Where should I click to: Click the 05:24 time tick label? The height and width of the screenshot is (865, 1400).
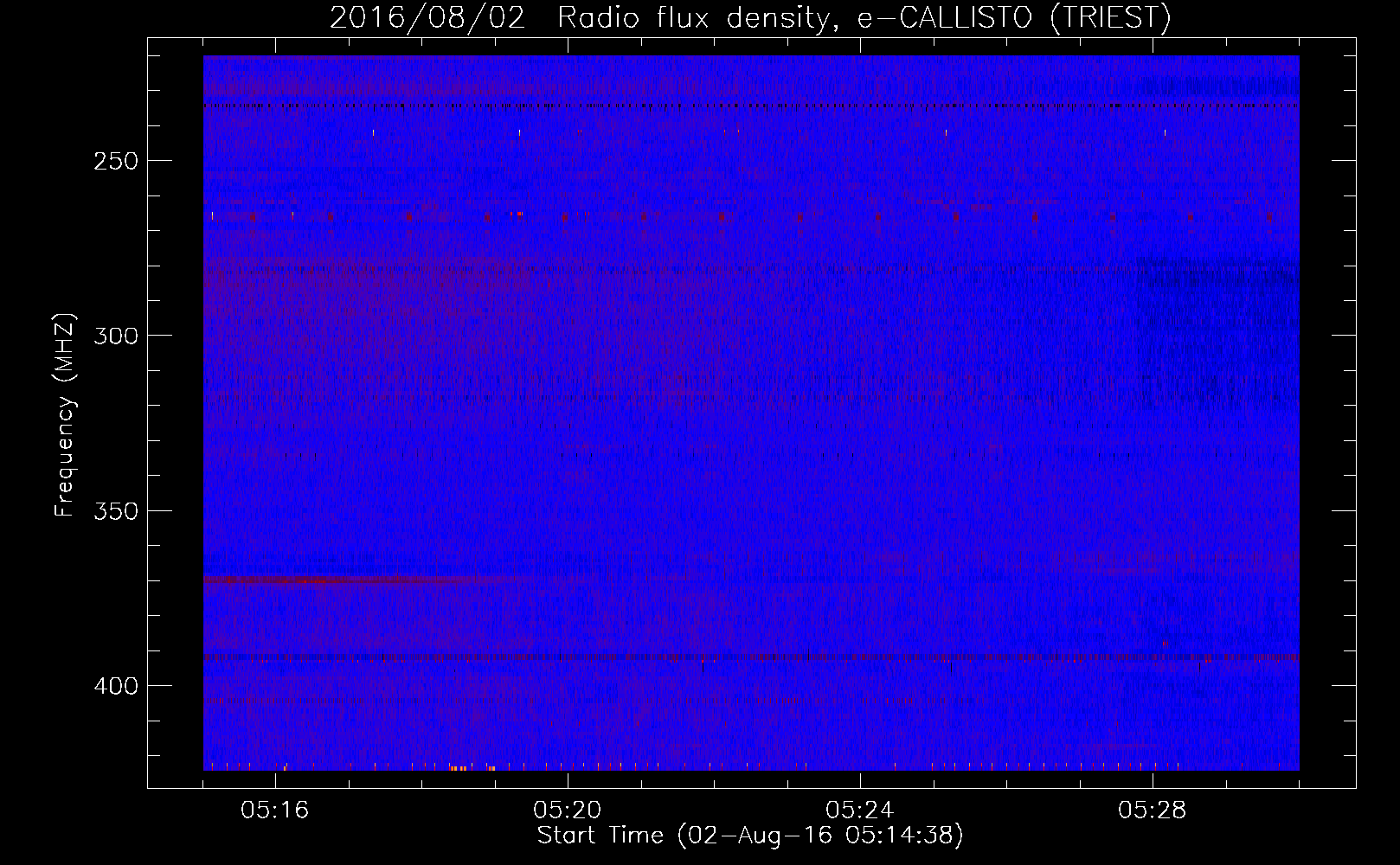(860, 811)
